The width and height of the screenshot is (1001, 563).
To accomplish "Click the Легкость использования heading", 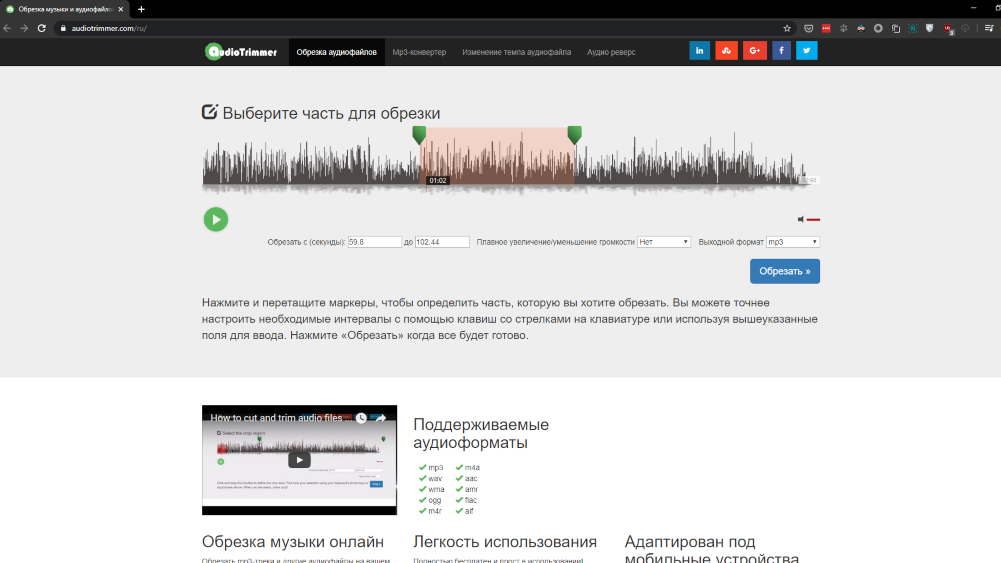I will click(x=505, y=542).
